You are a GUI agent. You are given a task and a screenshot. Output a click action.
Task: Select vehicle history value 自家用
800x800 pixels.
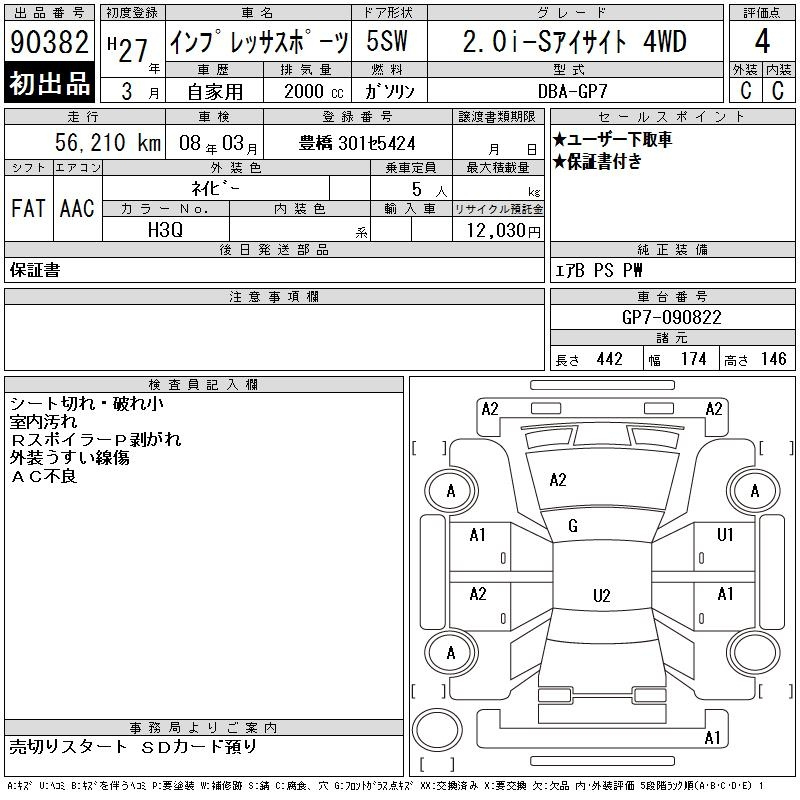[x=215, y=92]
